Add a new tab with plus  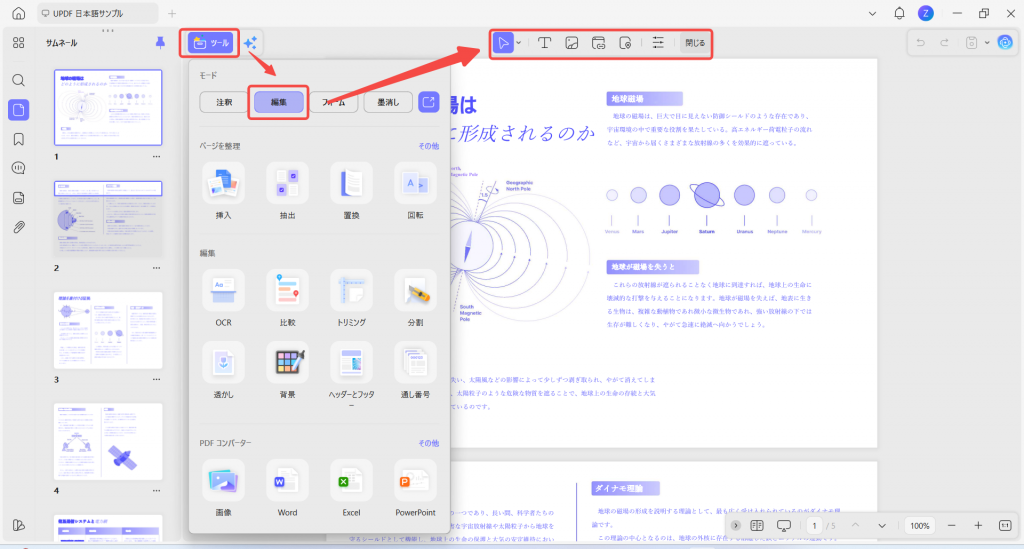pyautogui.click(x=172, y=13)
